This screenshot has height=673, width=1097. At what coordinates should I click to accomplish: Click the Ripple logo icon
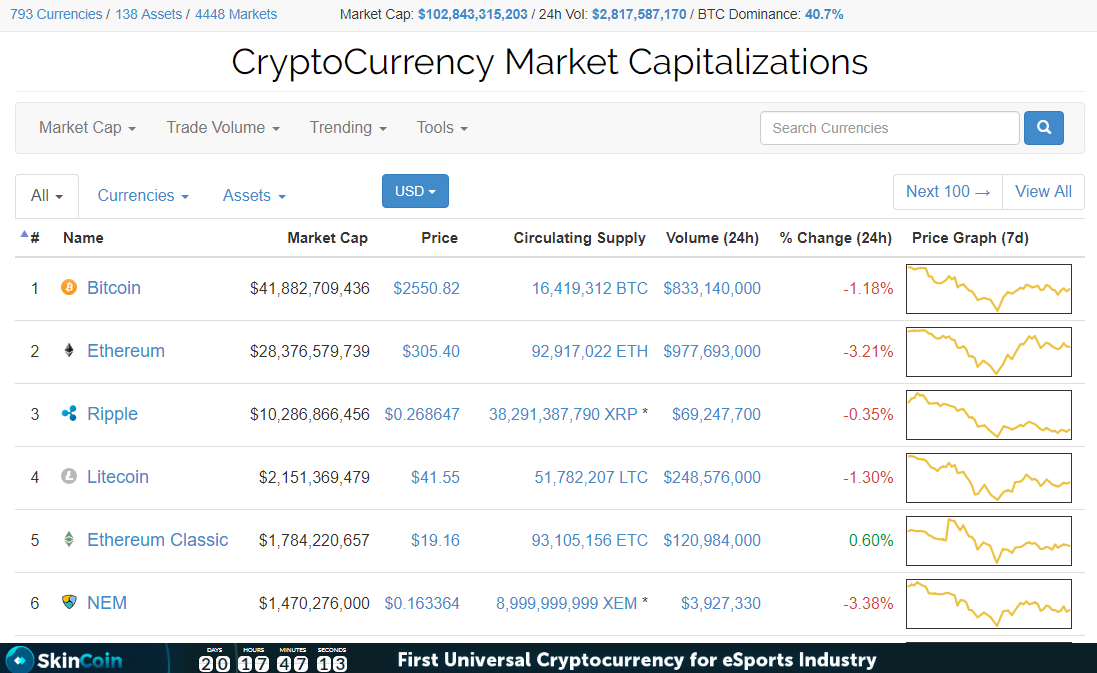pyautogui.click(x=69, y=414)
